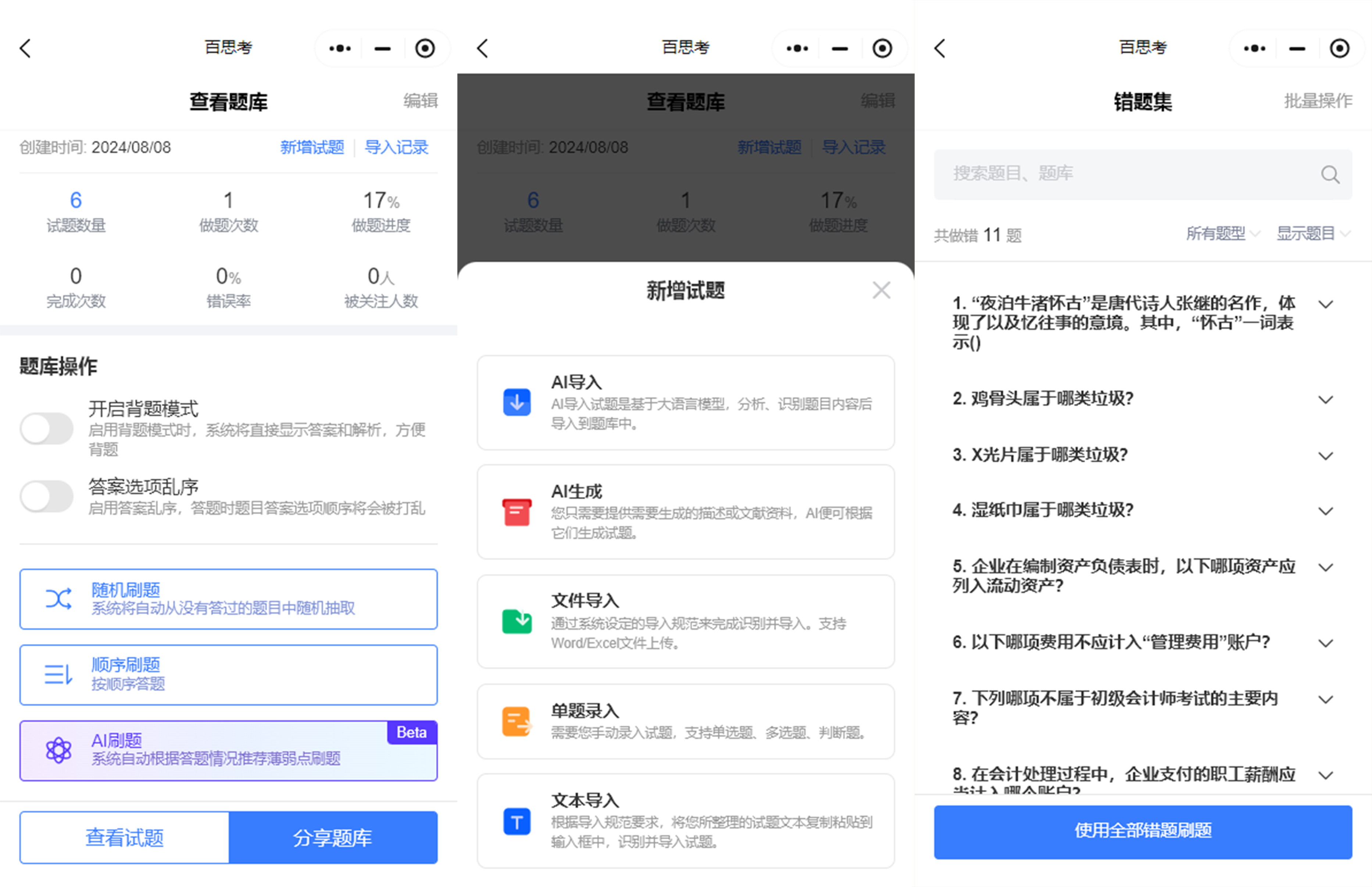Expand question 5 about 资产负债表
This screenshot has height=887, width=1372.
tap(1325, 567)
